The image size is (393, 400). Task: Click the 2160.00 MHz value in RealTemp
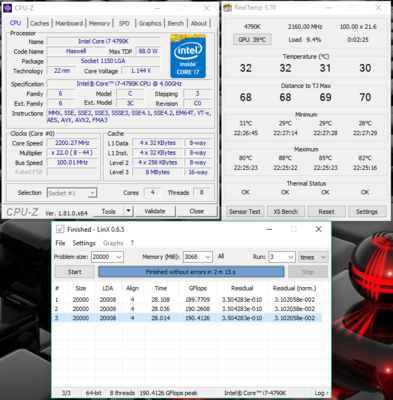tap(305, 27)
